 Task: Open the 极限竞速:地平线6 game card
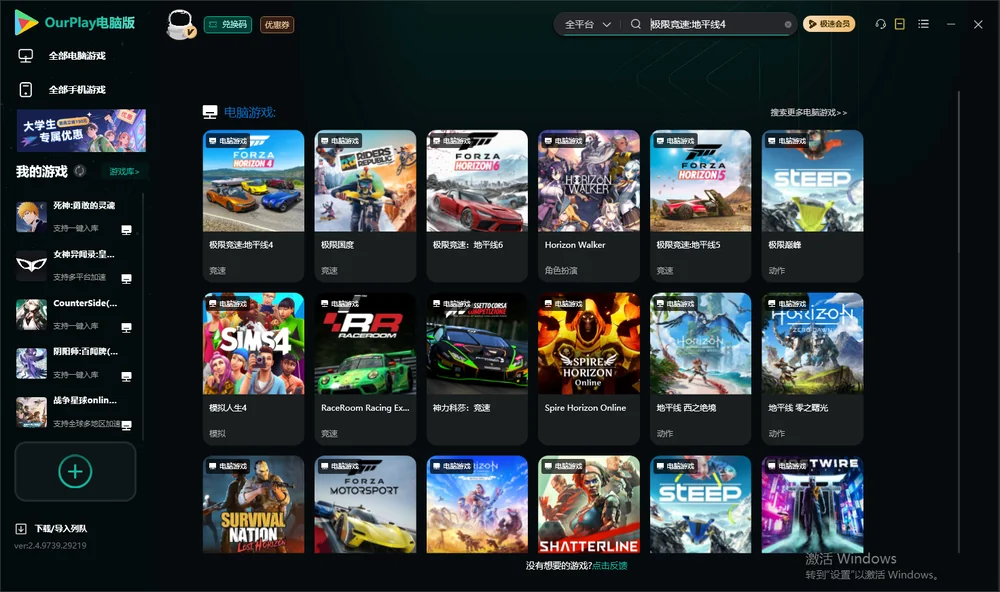(x=477, y=205)
